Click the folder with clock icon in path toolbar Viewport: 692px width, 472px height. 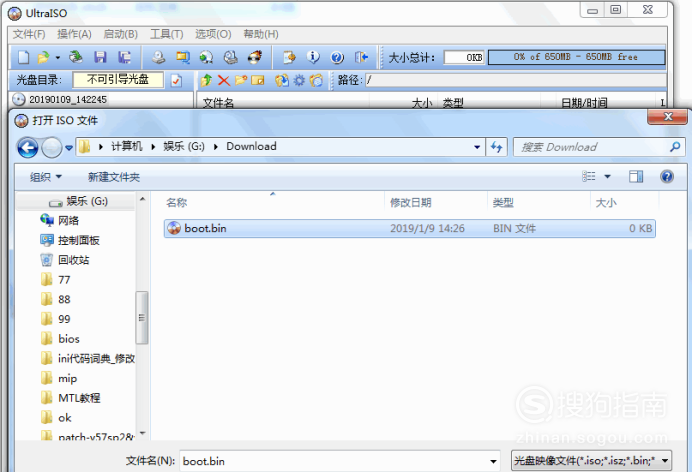(x=316, y=80)
